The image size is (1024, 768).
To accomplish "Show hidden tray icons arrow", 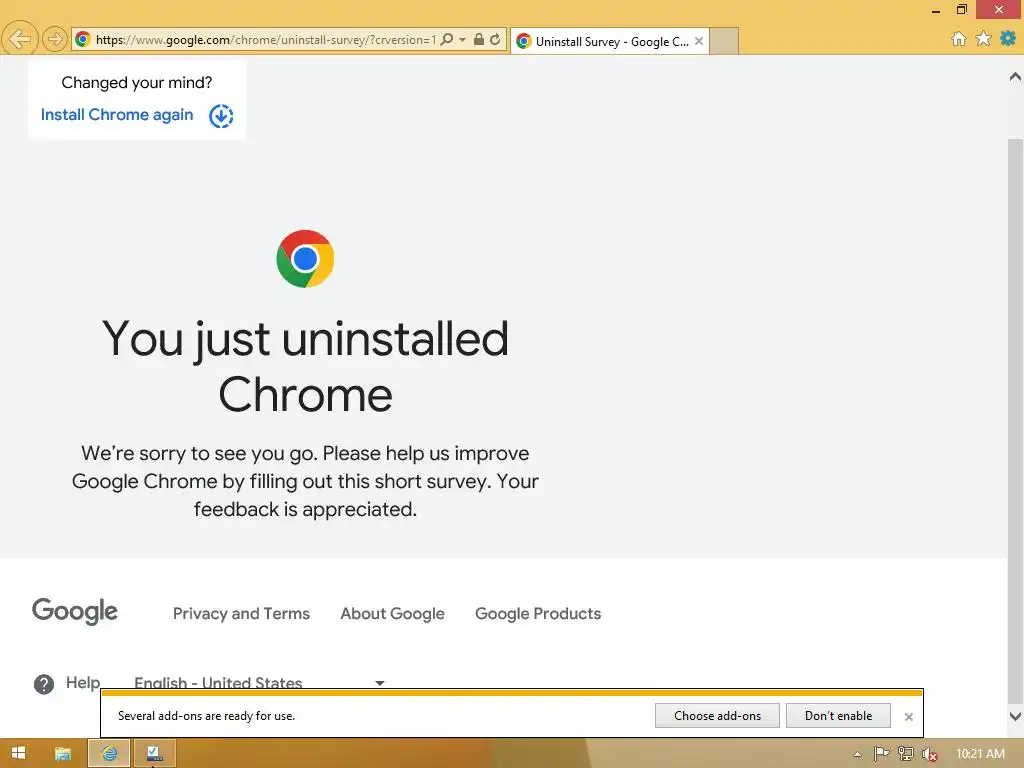I will click(857, 754).
